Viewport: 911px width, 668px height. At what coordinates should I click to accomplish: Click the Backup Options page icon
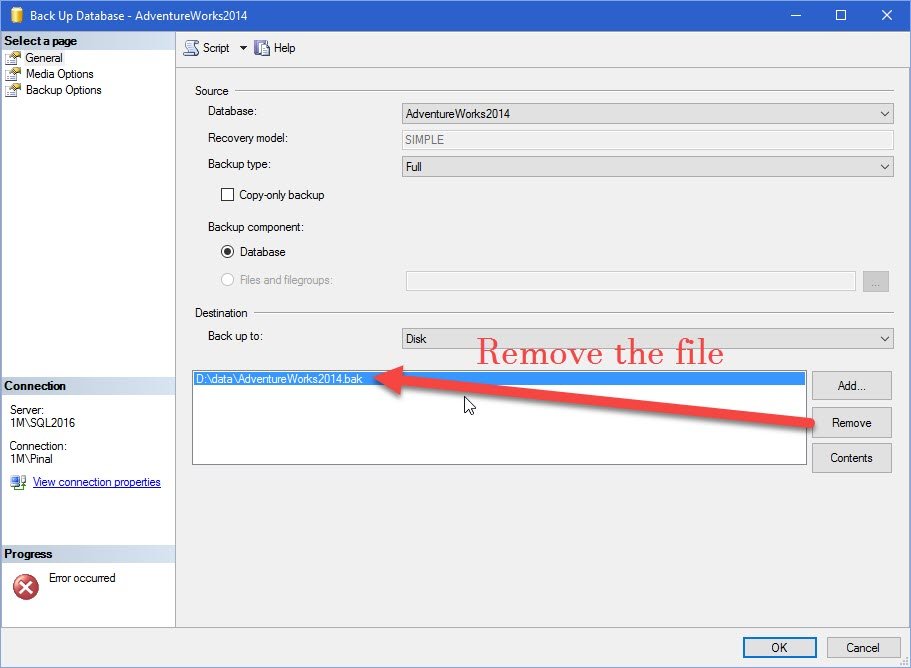click(13, 90)
